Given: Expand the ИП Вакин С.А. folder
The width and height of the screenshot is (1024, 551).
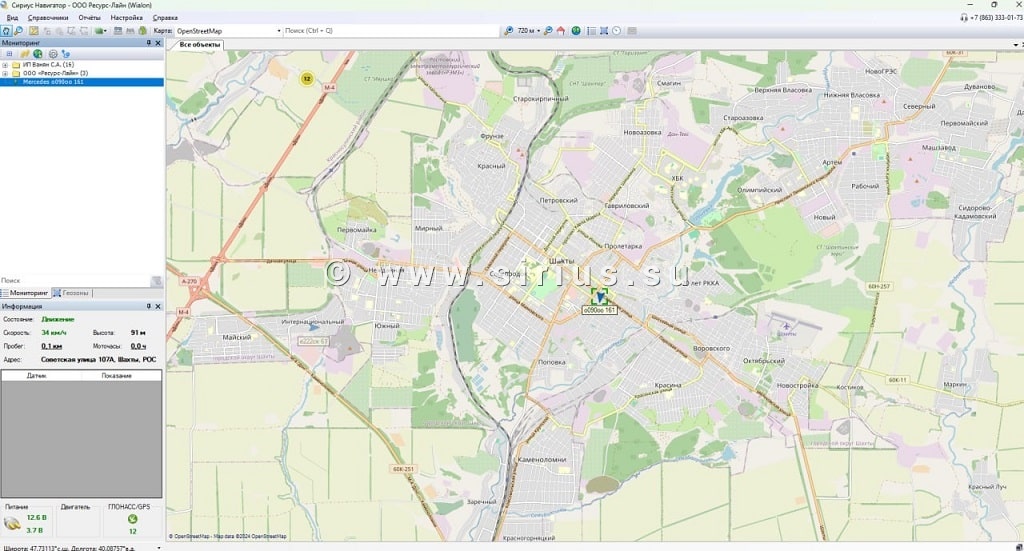Looking at the screenshot, I should tap(5, 64).
